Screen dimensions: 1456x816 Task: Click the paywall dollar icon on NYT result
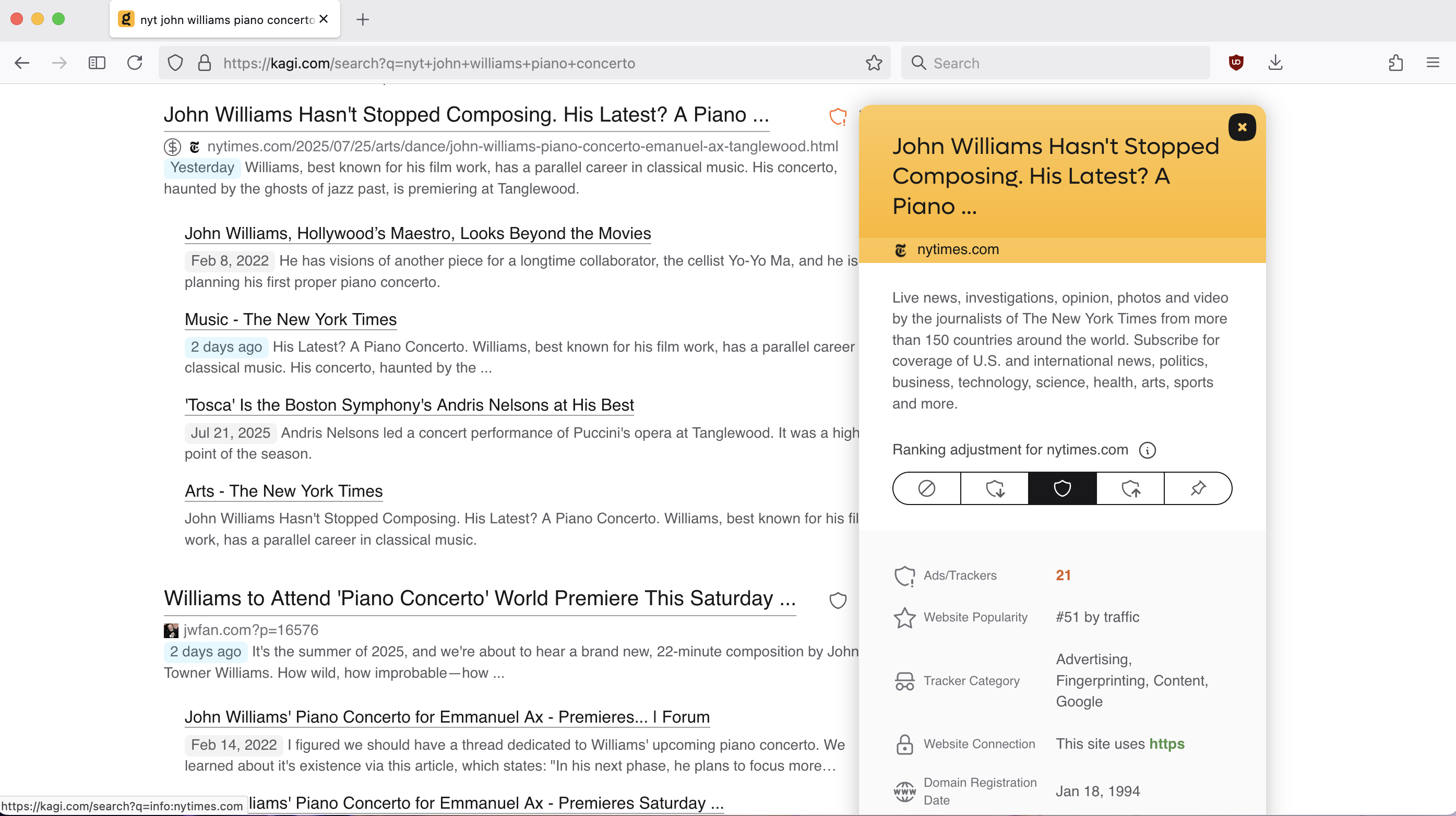172,147
